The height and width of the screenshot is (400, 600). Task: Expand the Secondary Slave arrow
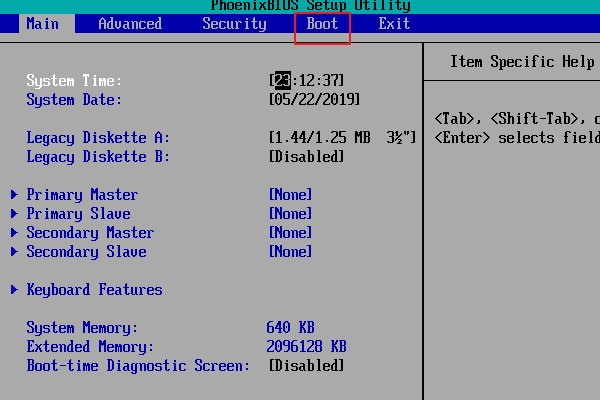[x=14, y=251]
